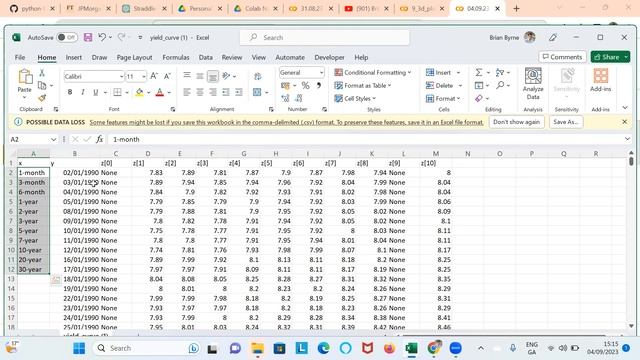
Task: Click the data loss warning link
Action: coord(286,122)
